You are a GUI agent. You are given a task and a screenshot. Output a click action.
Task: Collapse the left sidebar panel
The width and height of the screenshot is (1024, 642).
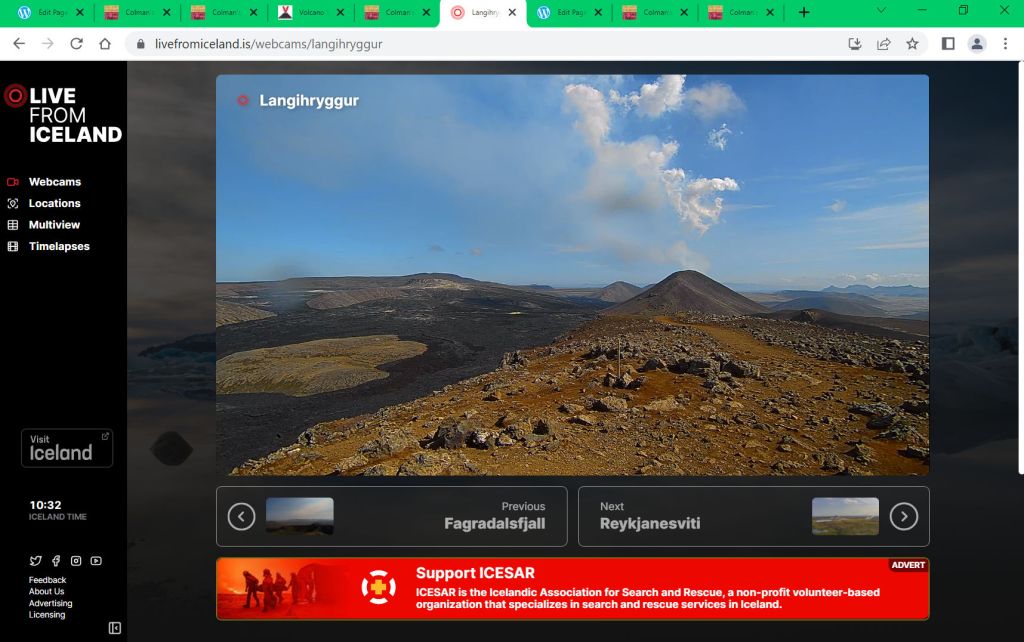tap(114, 628)
